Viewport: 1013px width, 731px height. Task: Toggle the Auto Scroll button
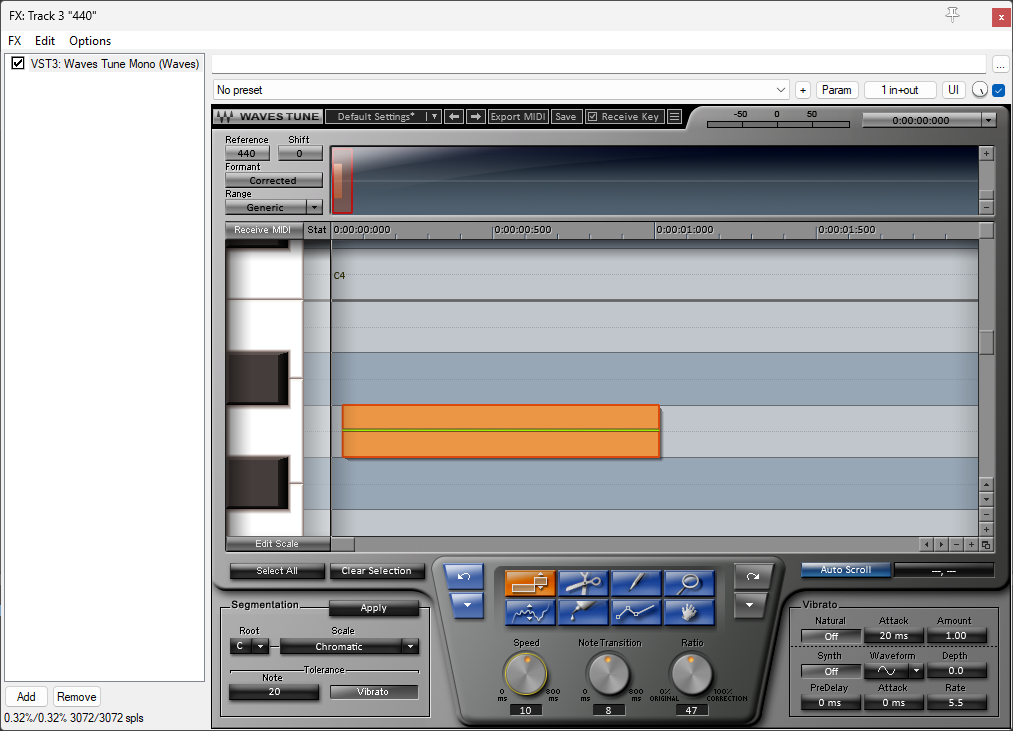[x=846, y=569]
